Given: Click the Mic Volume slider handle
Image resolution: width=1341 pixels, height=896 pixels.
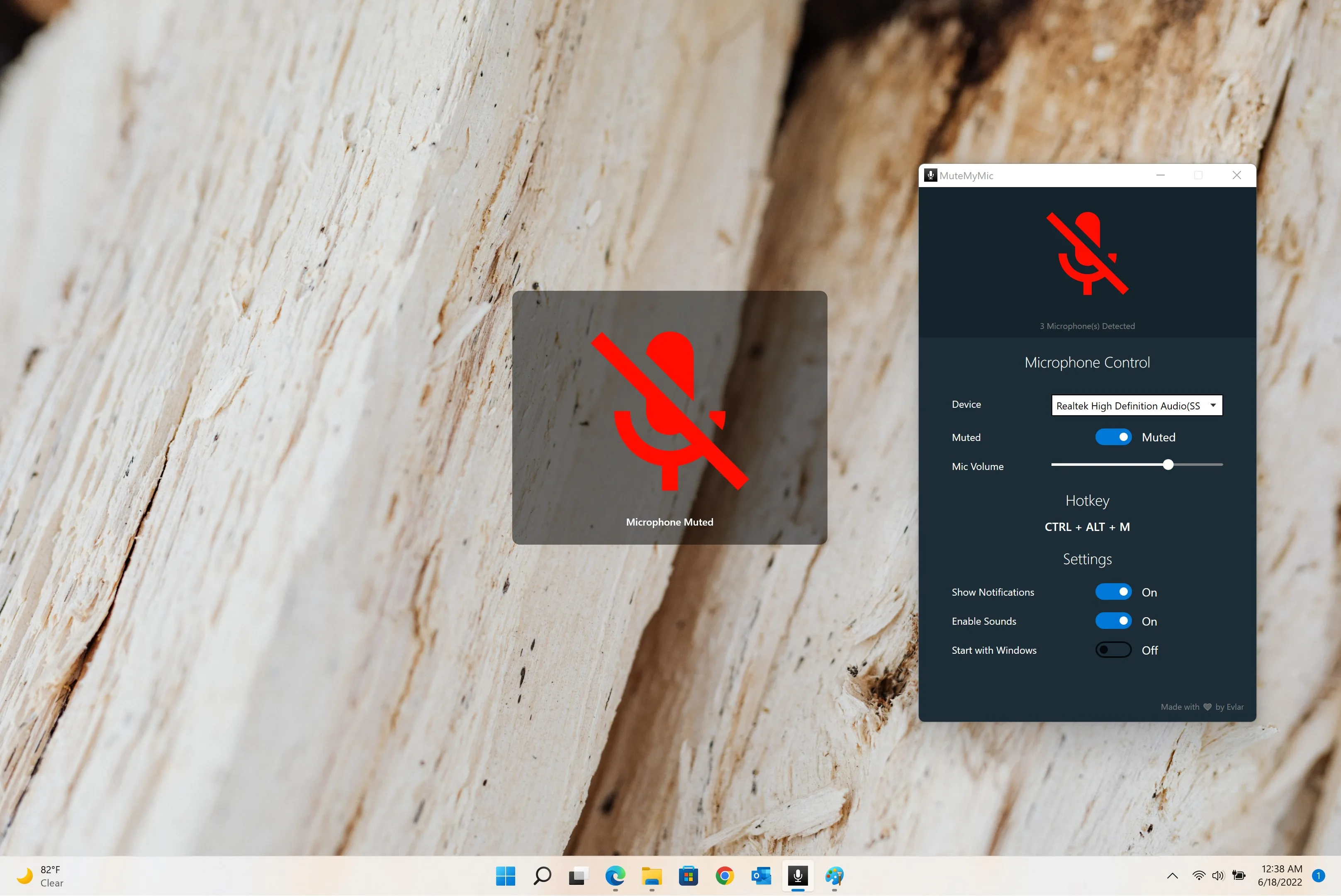Looking at the screenshot, I should [1168, 465].
